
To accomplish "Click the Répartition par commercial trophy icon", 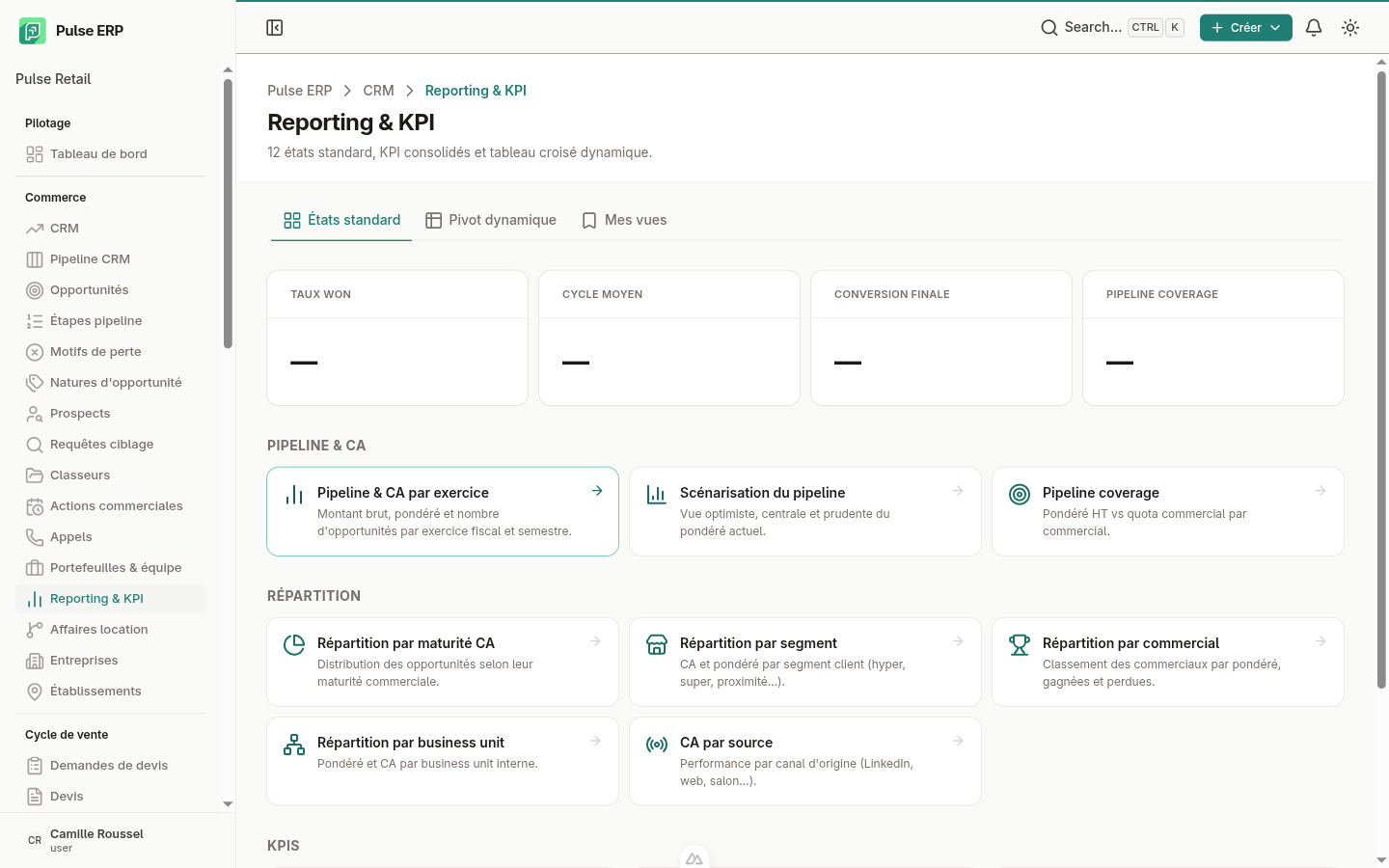I will point(1020,645).
